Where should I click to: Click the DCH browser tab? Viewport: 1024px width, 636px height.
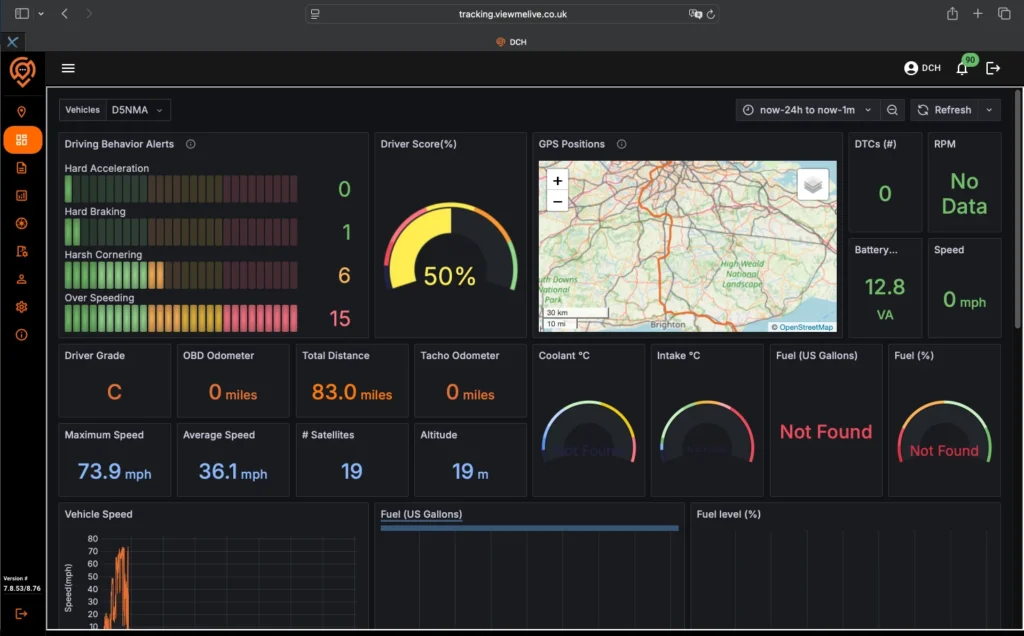[x=512, y=42]
